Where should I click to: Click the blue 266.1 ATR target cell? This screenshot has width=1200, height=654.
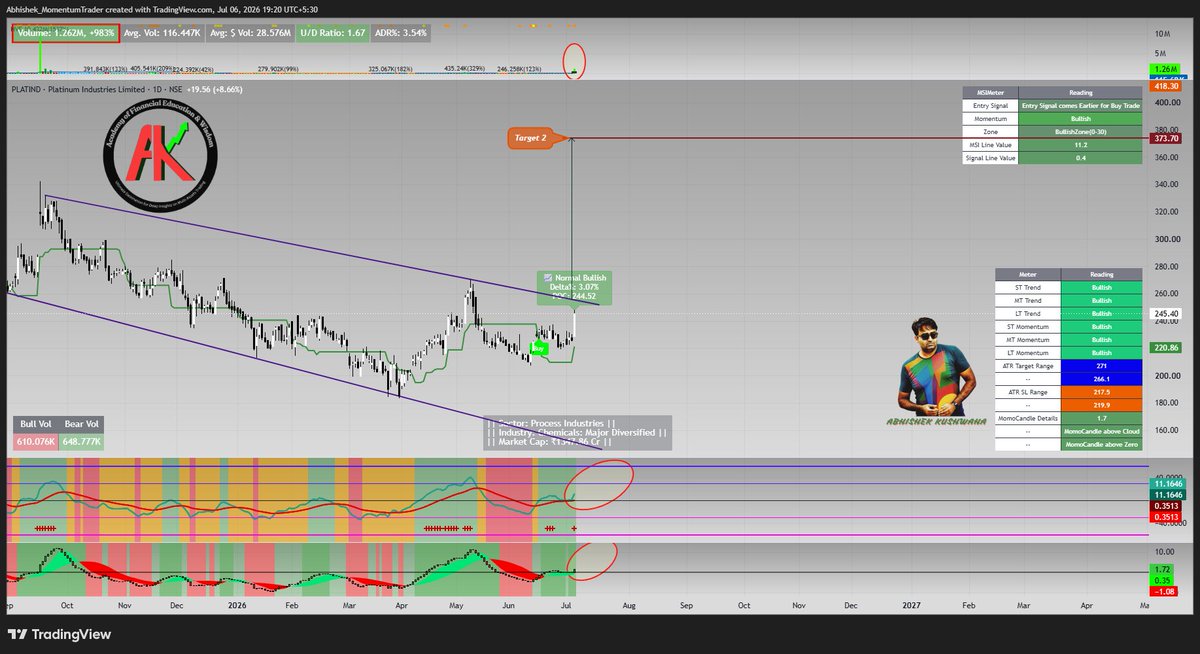click(x=1101, y=379)
